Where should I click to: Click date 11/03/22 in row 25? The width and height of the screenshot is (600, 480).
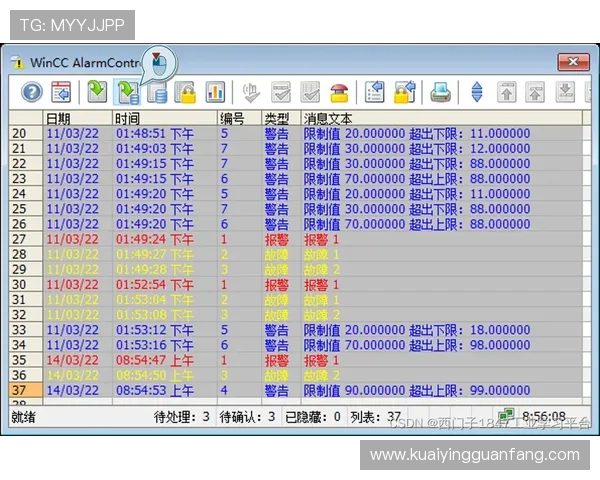coord(73,209)
